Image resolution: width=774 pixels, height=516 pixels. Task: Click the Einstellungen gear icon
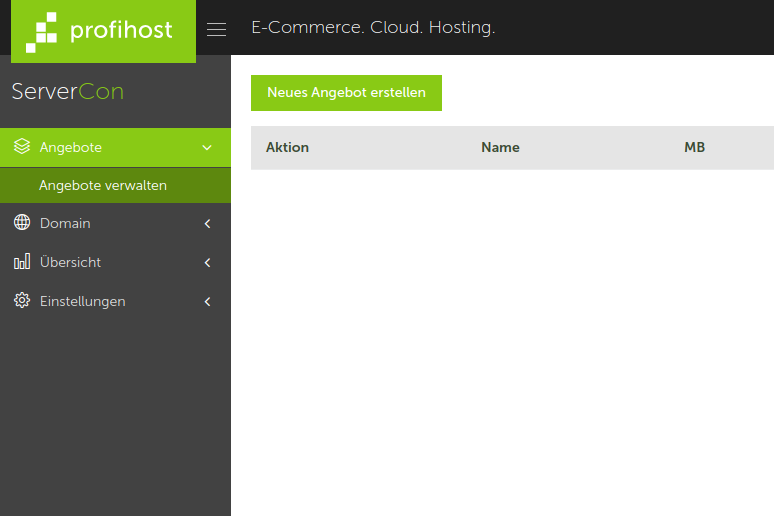click(22, 301)
